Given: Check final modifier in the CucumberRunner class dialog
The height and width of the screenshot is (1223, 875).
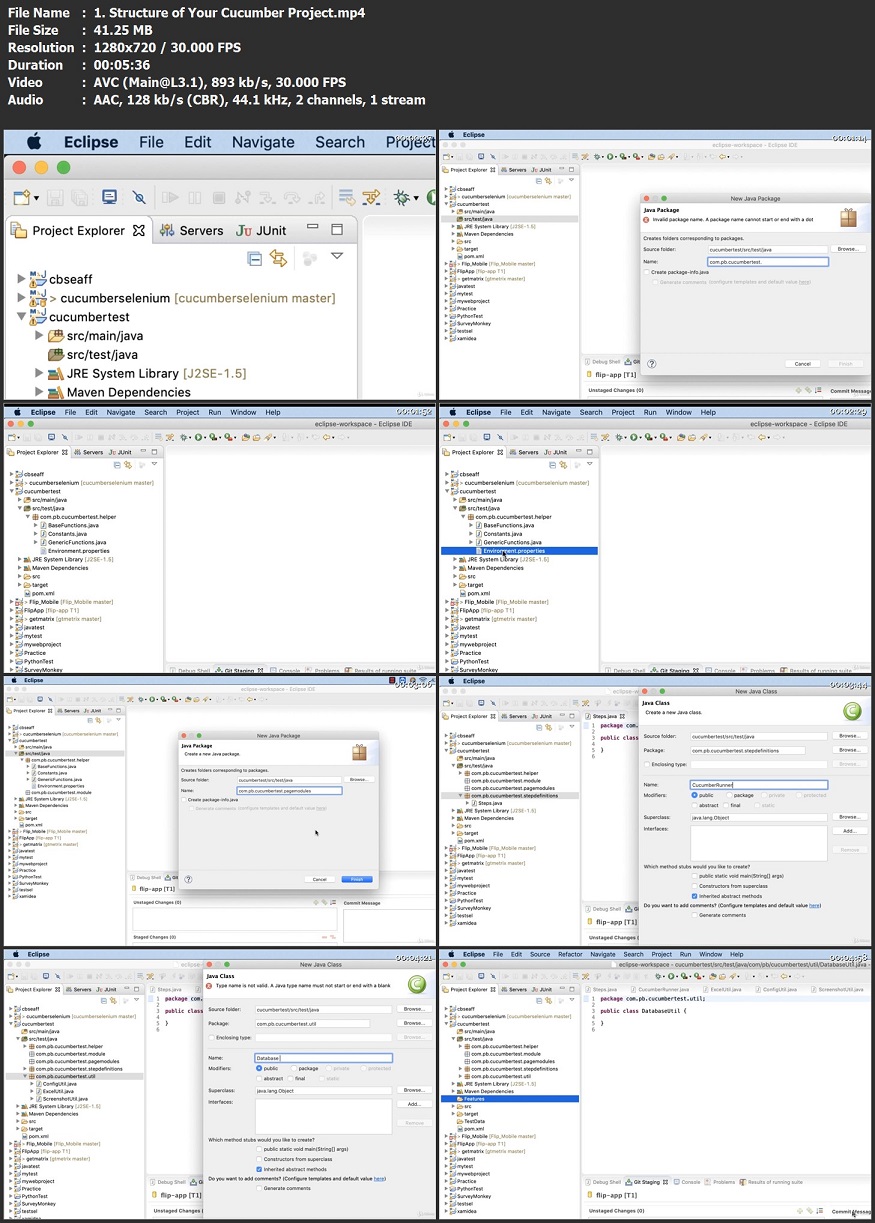Looking at the screenshot, I should (726, 805).
